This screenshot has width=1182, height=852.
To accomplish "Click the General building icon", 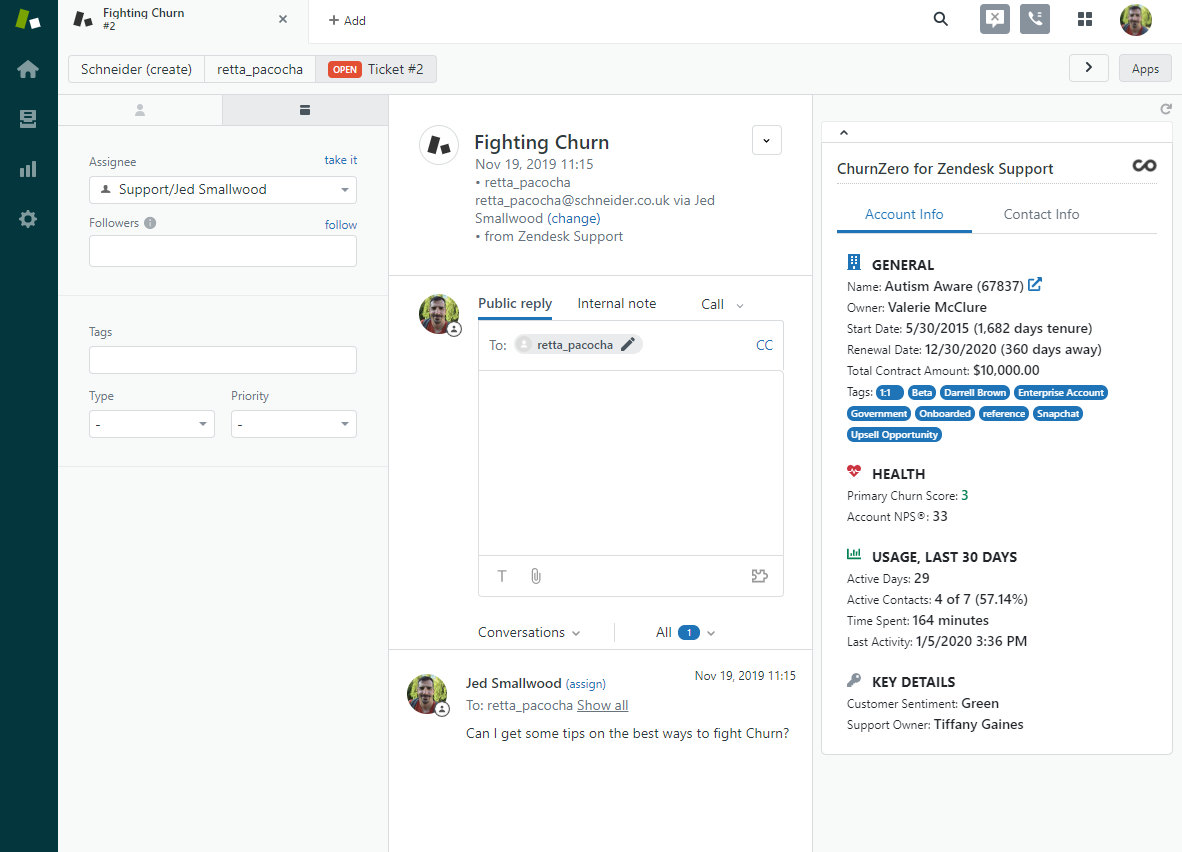I will pyautogui.click(x=853, y=262).
